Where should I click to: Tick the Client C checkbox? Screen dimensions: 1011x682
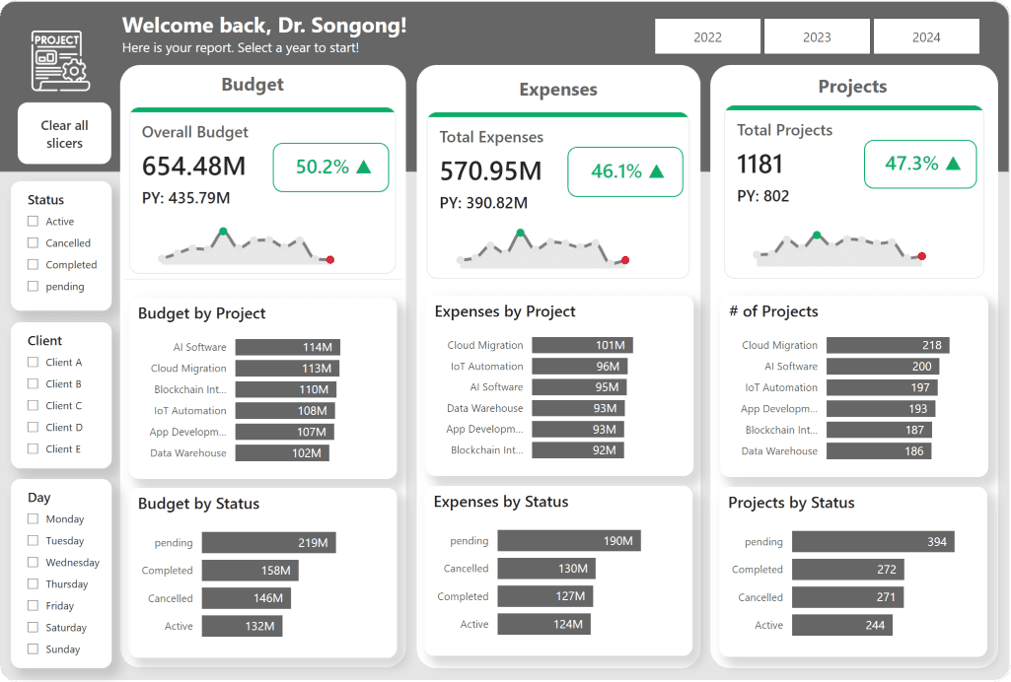click(33, 406)
